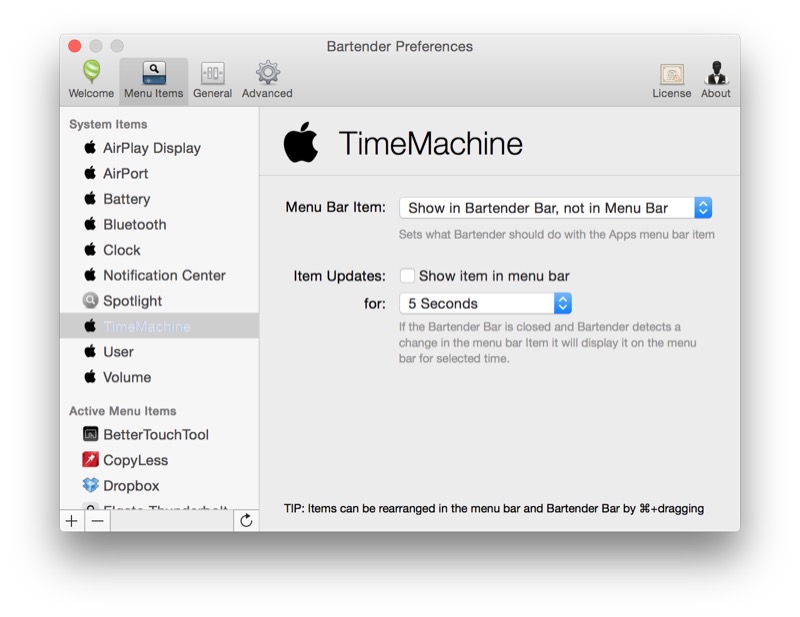Click the Apple icon beside Clock
The width and height of the screenshot is (800, 617).
[90, 250]
